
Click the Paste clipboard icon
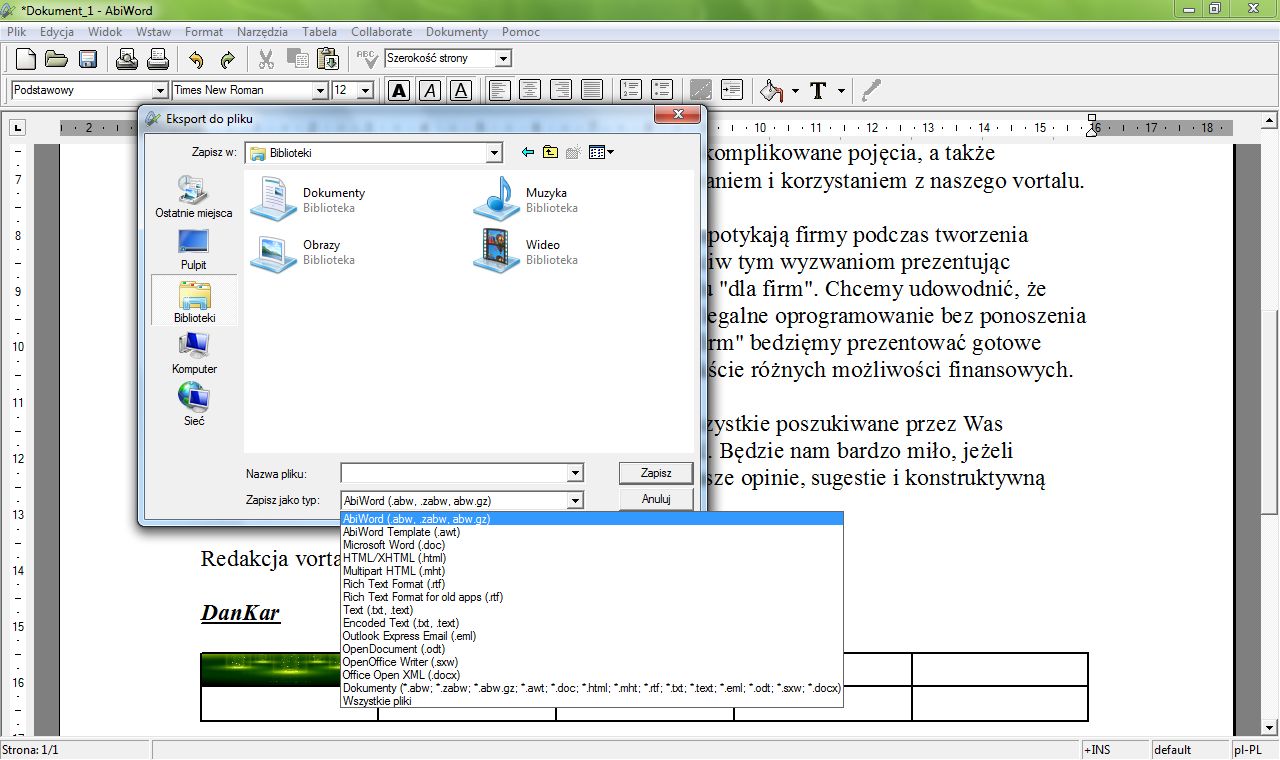[x=328, y=58]
